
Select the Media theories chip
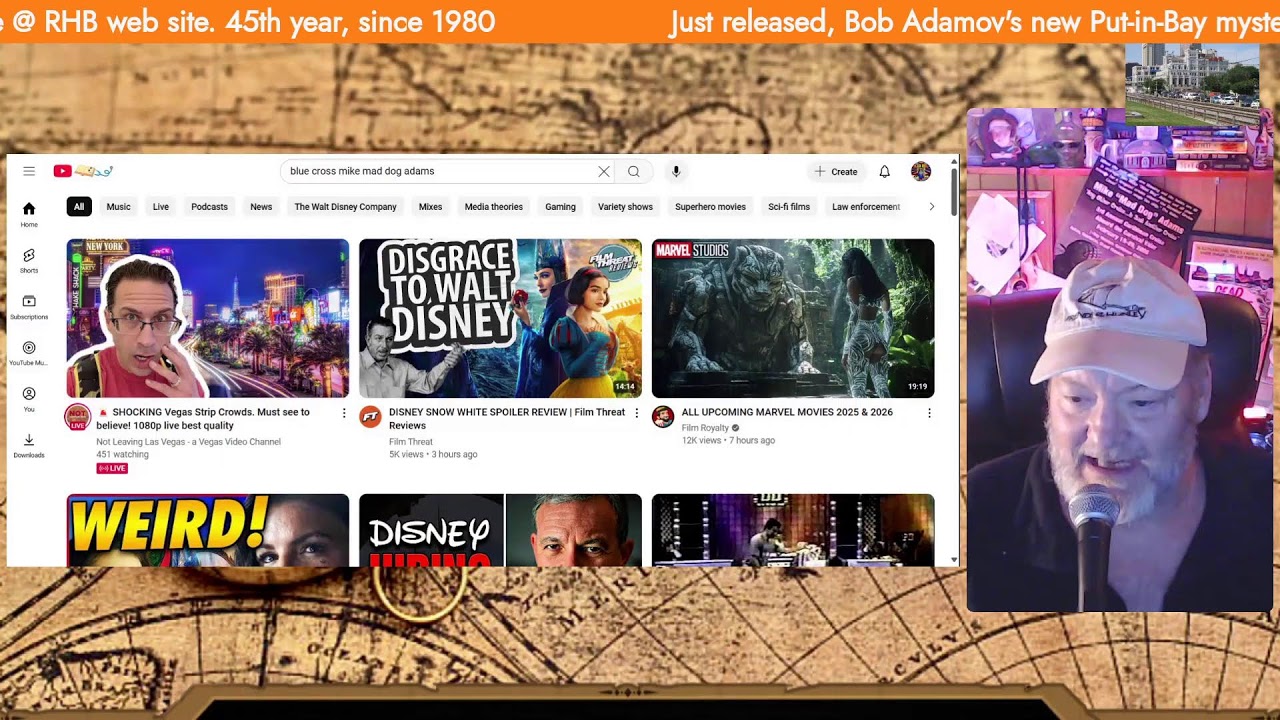494,207
